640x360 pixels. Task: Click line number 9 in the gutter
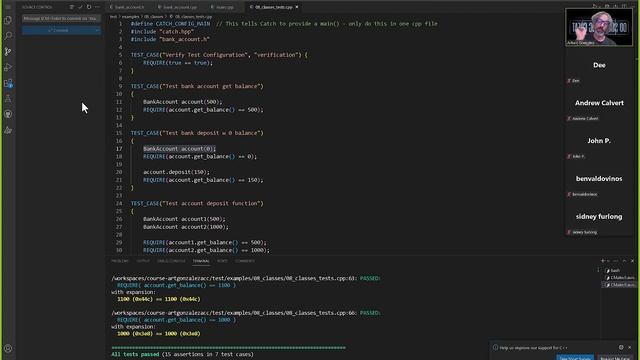point(120,86)
